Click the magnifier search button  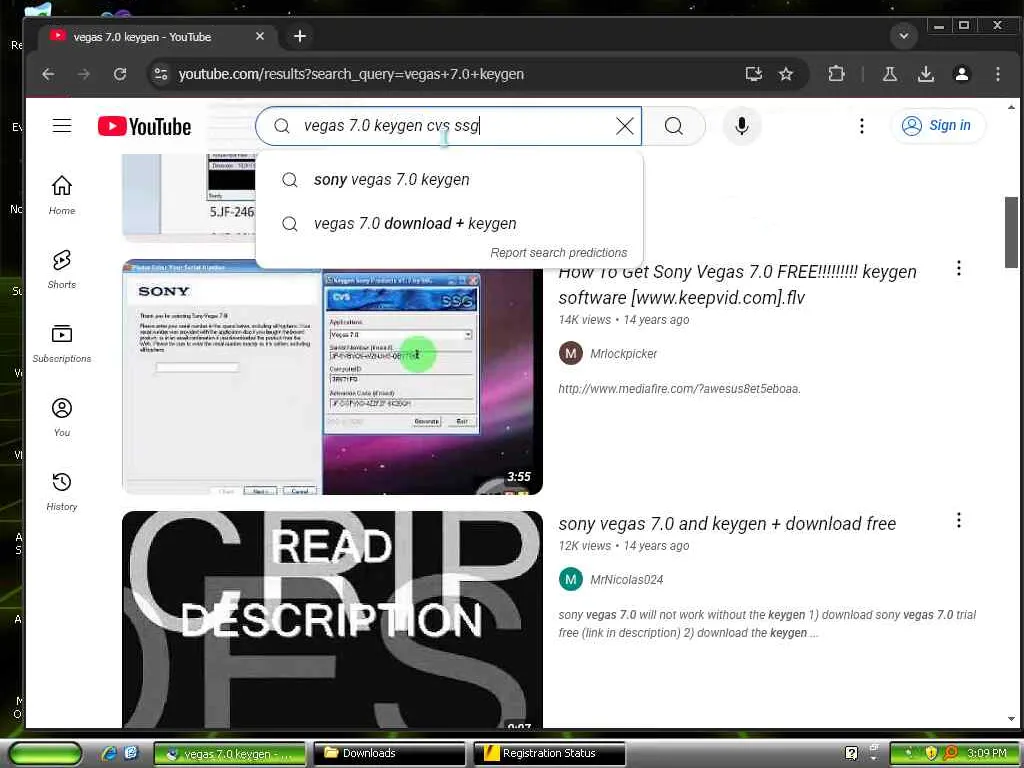[x=674, y=126]
